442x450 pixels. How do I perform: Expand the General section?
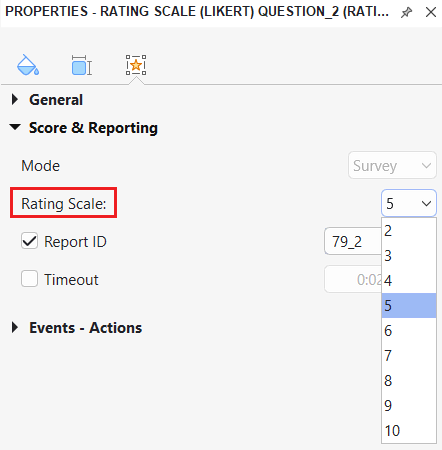(x=15, y=99)
